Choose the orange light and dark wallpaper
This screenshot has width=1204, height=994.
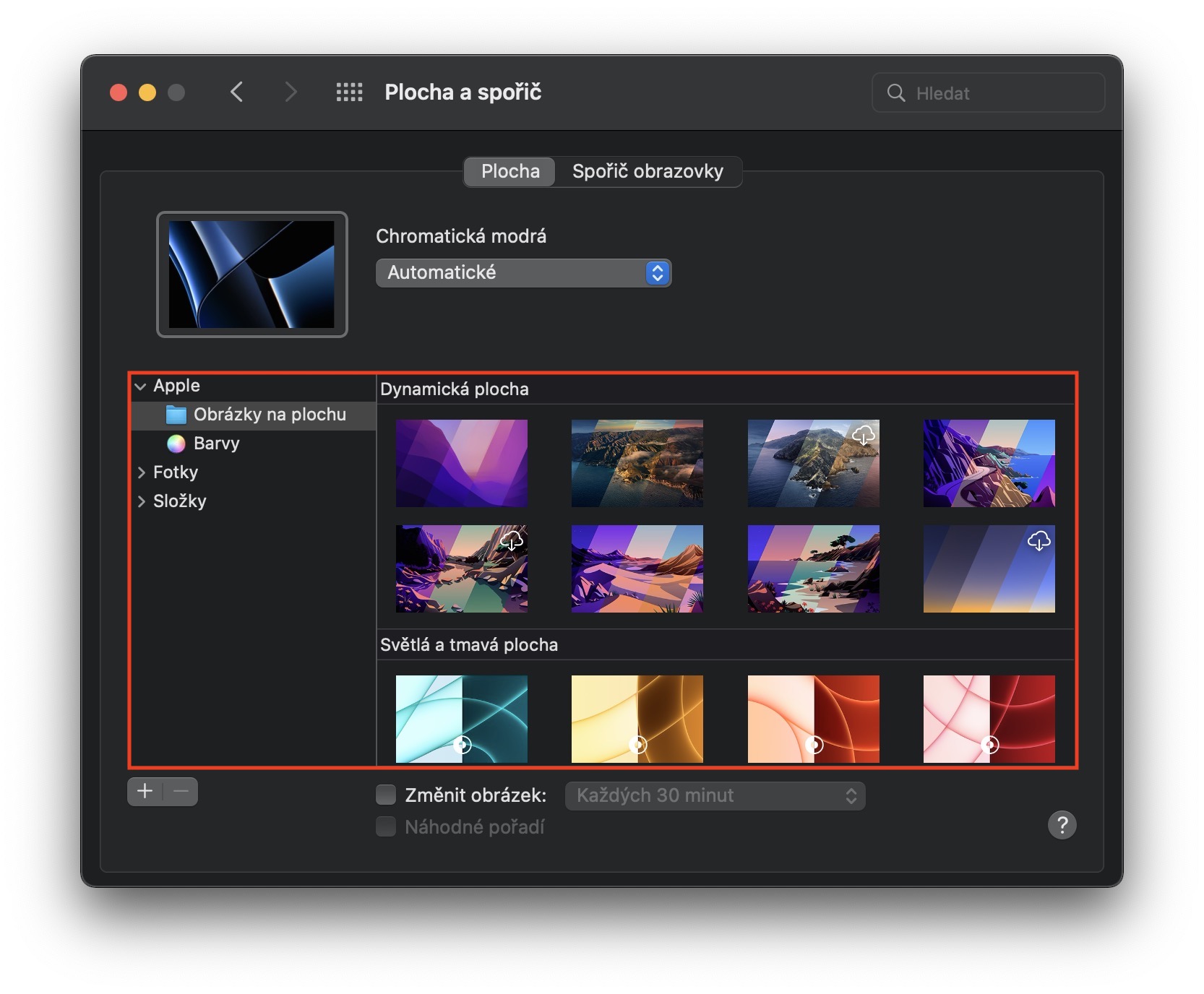[814, 719]
